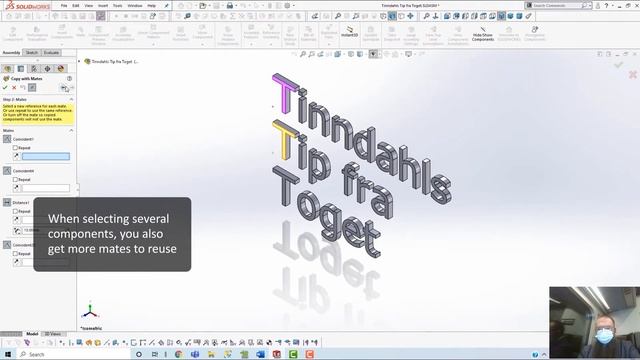The image size is (640, 360).
Task: Toggle the keep-visible pin in property manager
Action: 32,87
